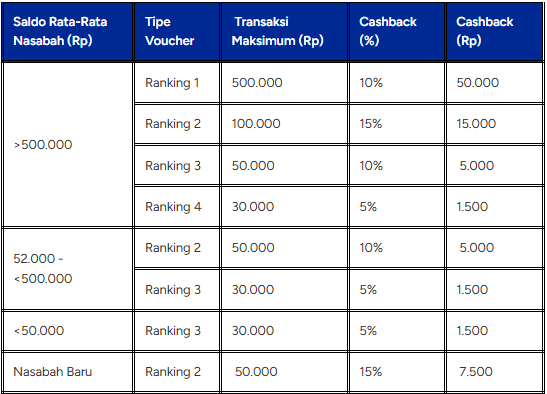Click the 15.000 cashback cell
547x394 pixels.
tap(494, 124)
